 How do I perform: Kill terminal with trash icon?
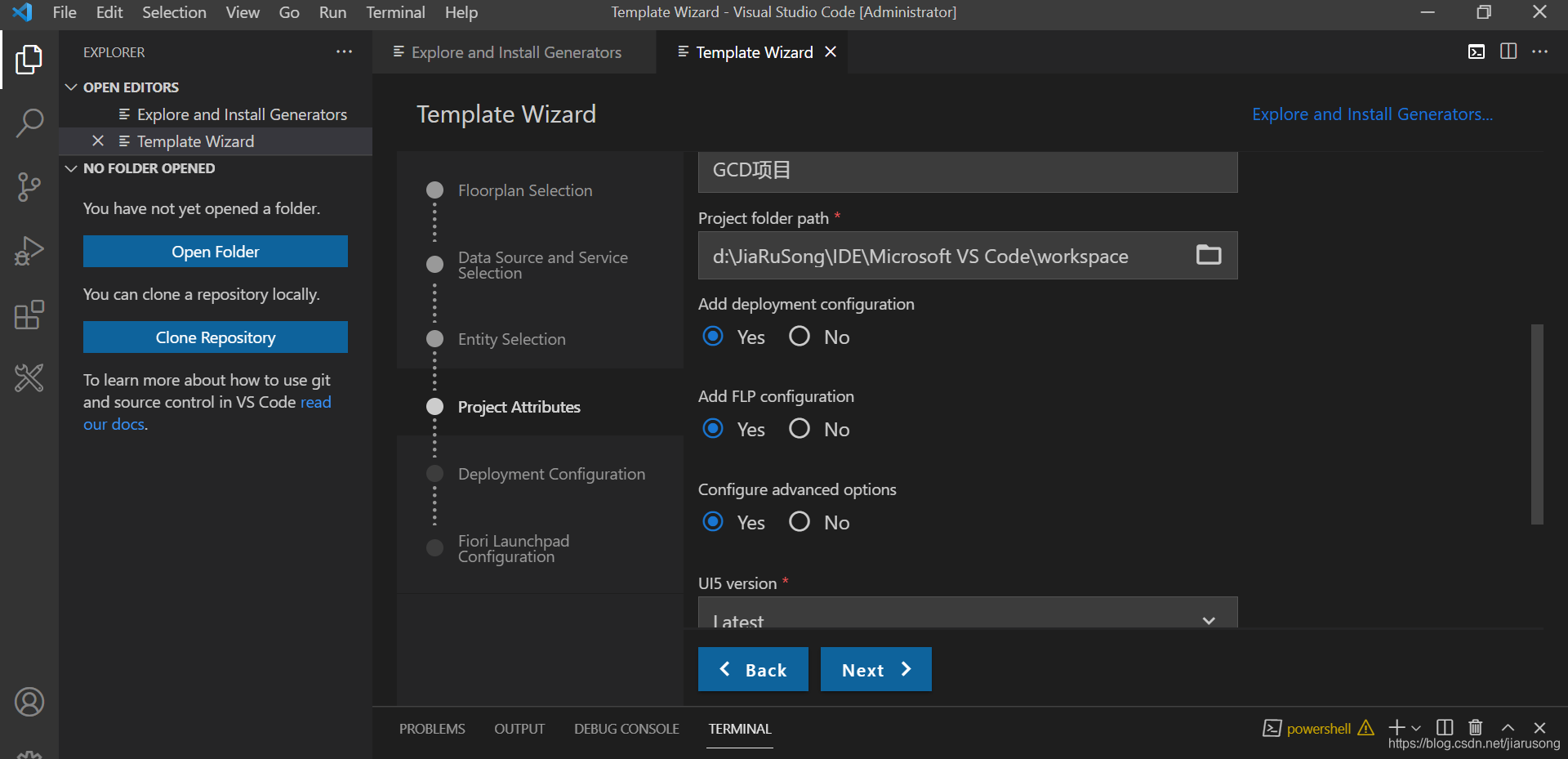coord(1476,728)
